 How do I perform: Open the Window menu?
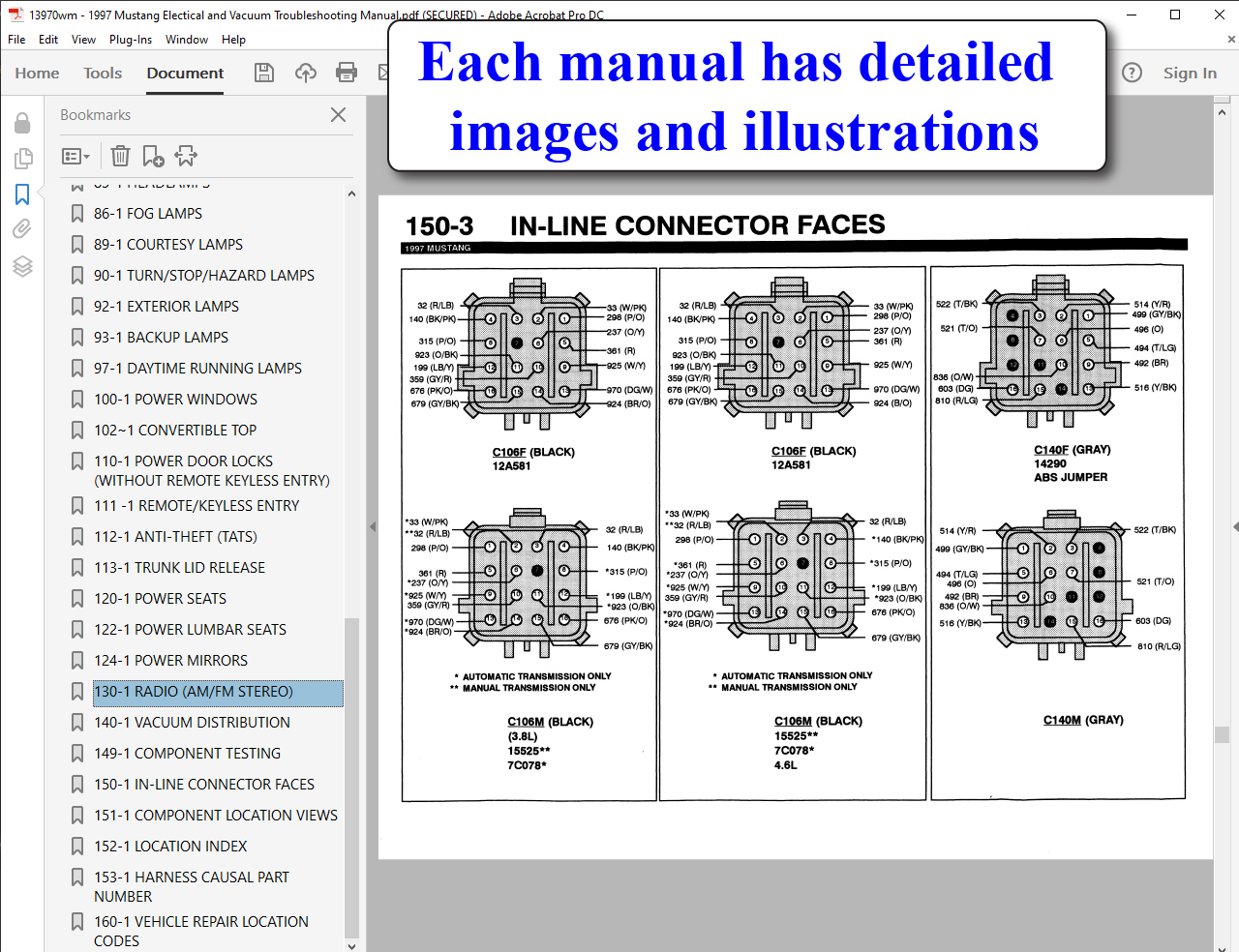[187, 40]
